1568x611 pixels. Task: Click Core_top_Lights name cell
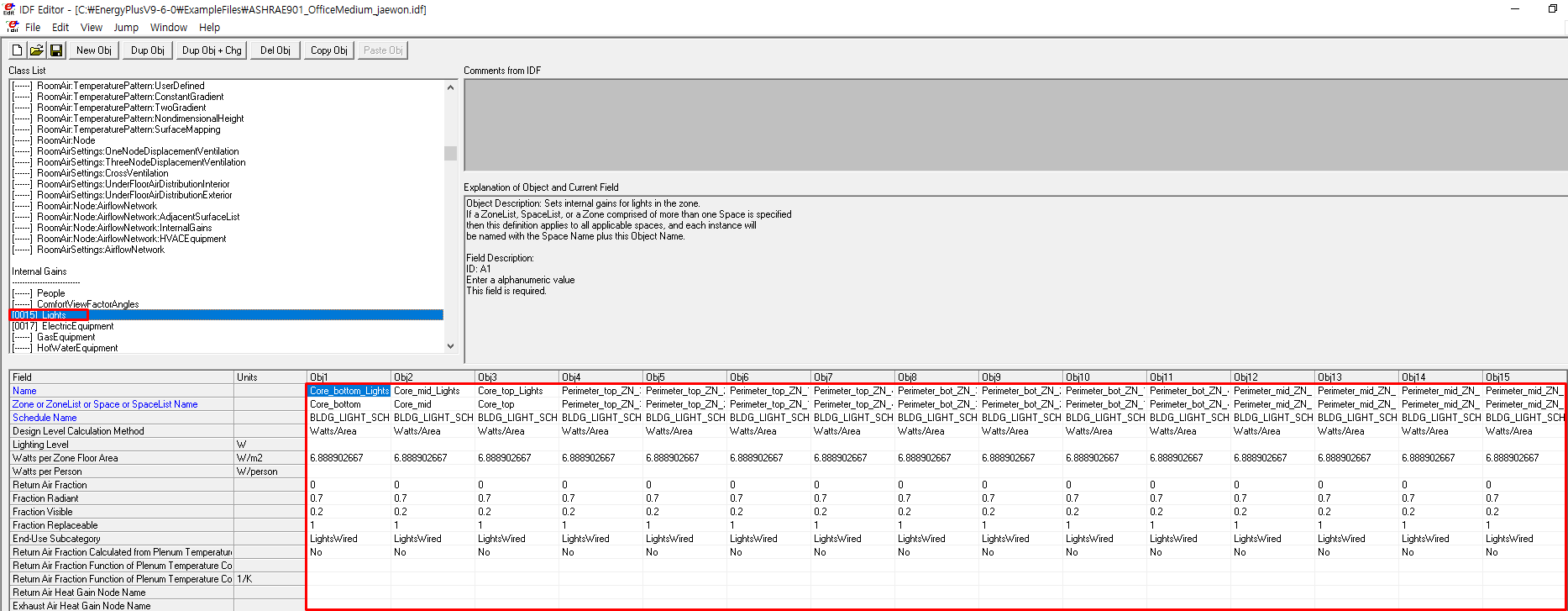(517, 391)
